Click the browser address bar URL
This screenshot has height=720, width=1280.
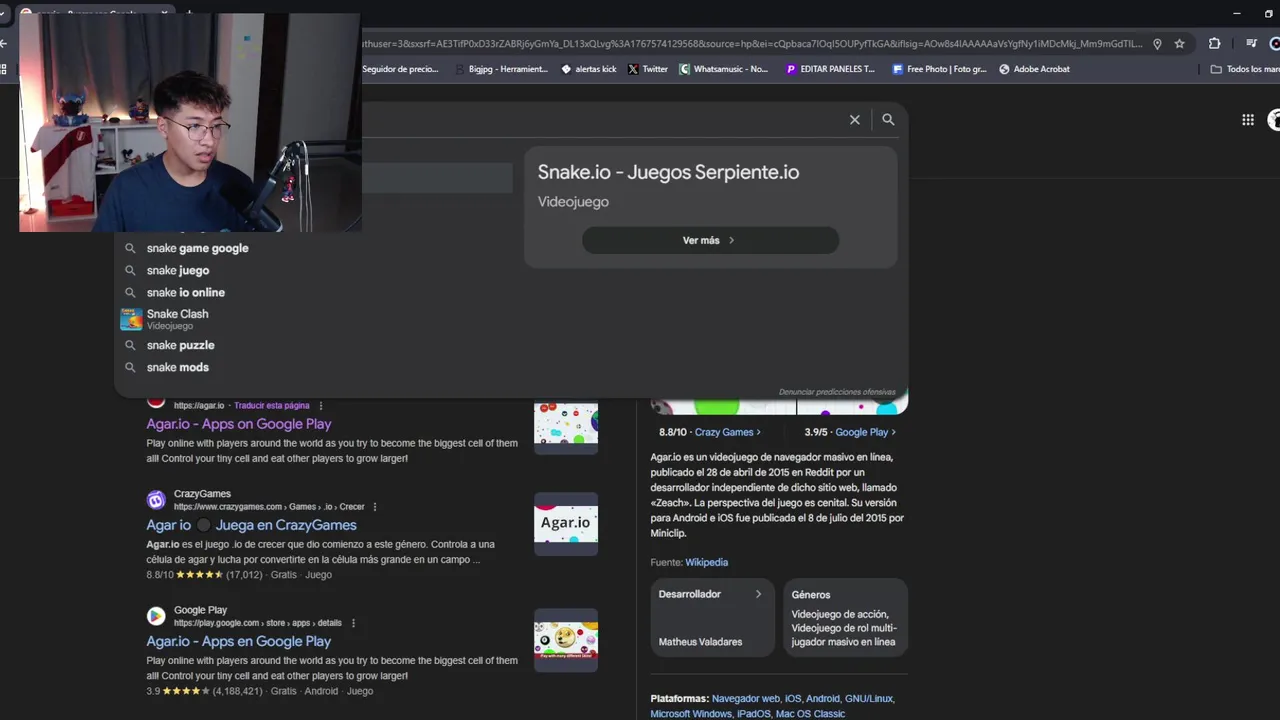[x=750, y=44]
